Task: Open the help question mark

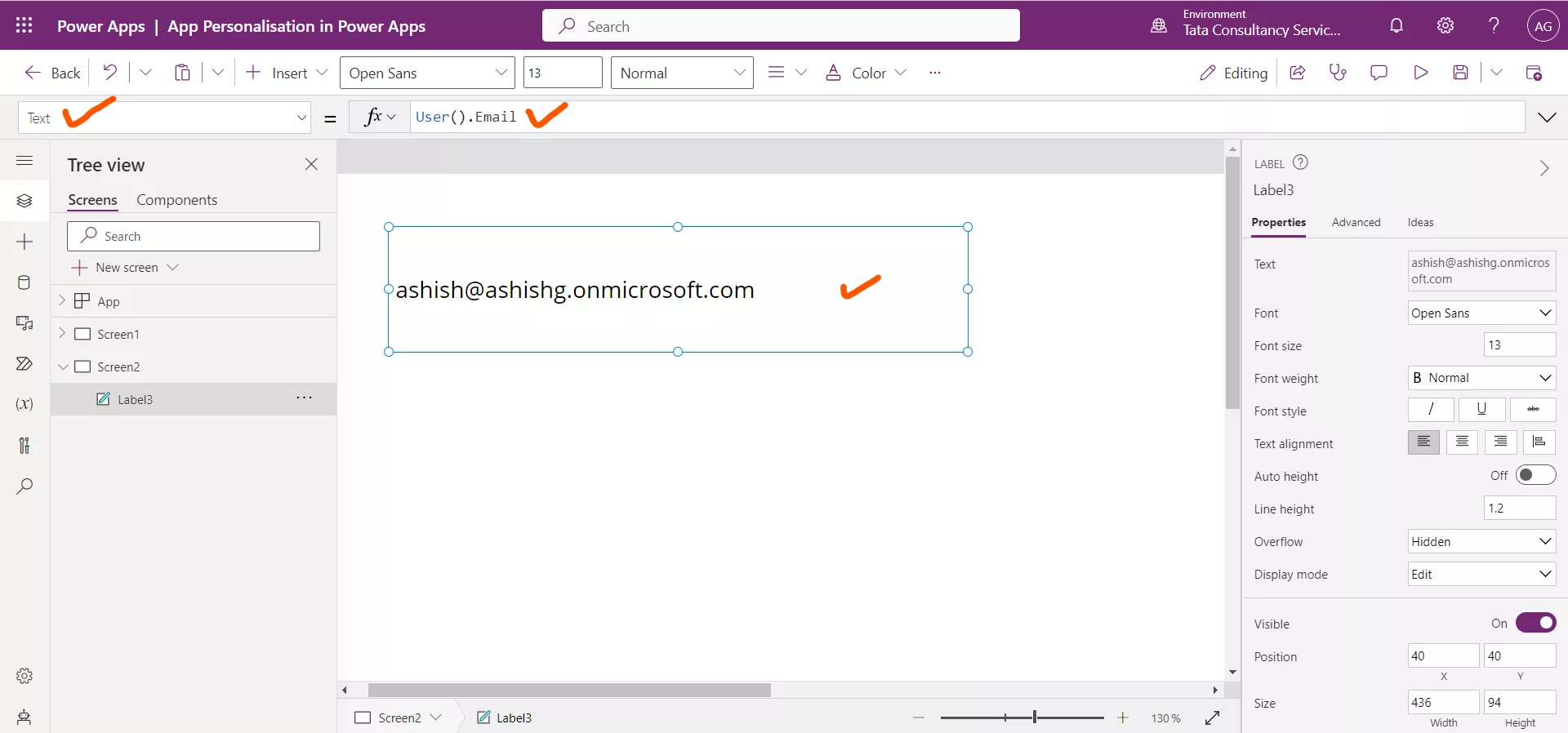Action: (1494, 25)
